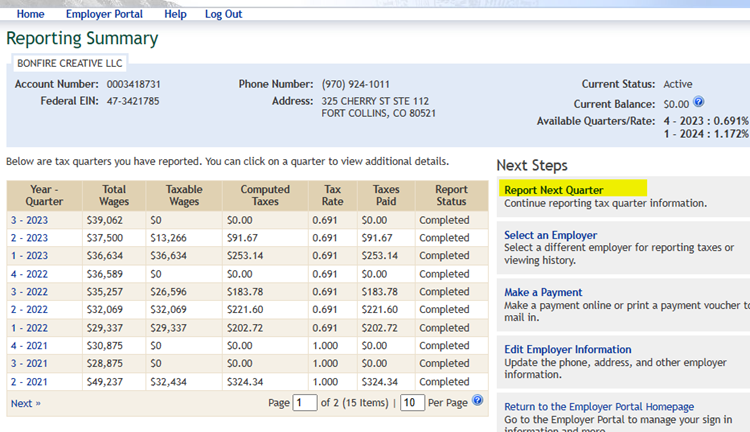View details for quarter 3 - 2023
This screenshot has height=432, width=750.
click(x=29, y=220)
